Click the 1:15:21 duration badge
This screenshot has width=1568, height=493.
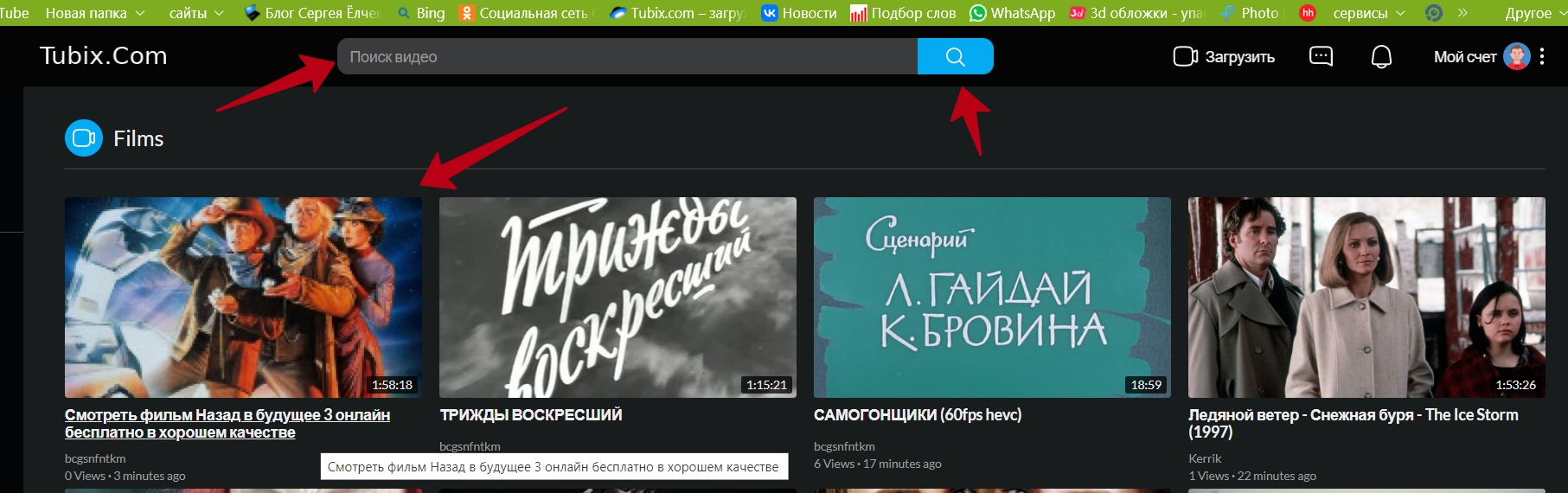(x=766, y=385)
